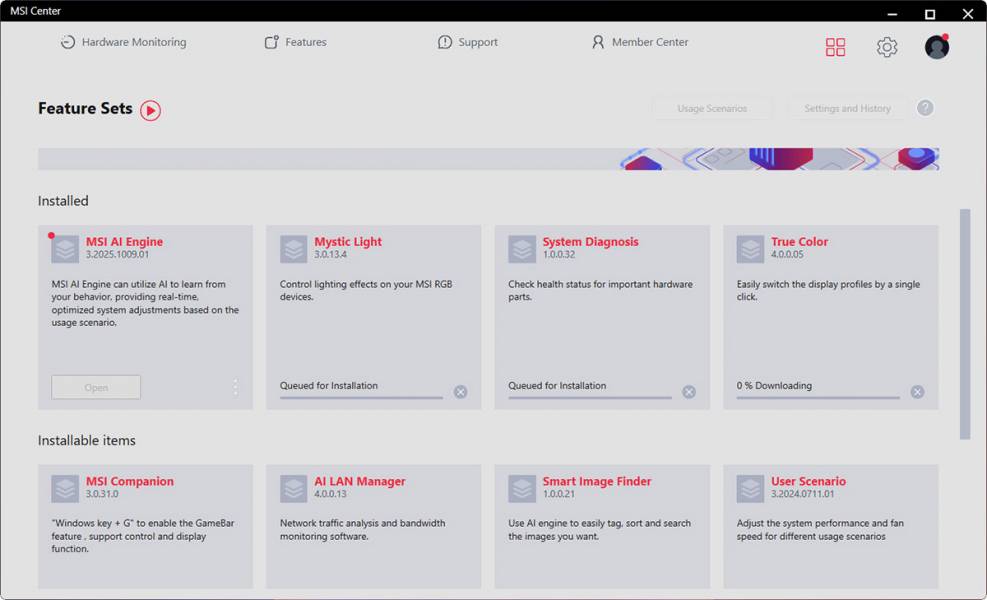Go to the Support tab
The height and width of the screenshot is (600, 987).
point(467,42)
